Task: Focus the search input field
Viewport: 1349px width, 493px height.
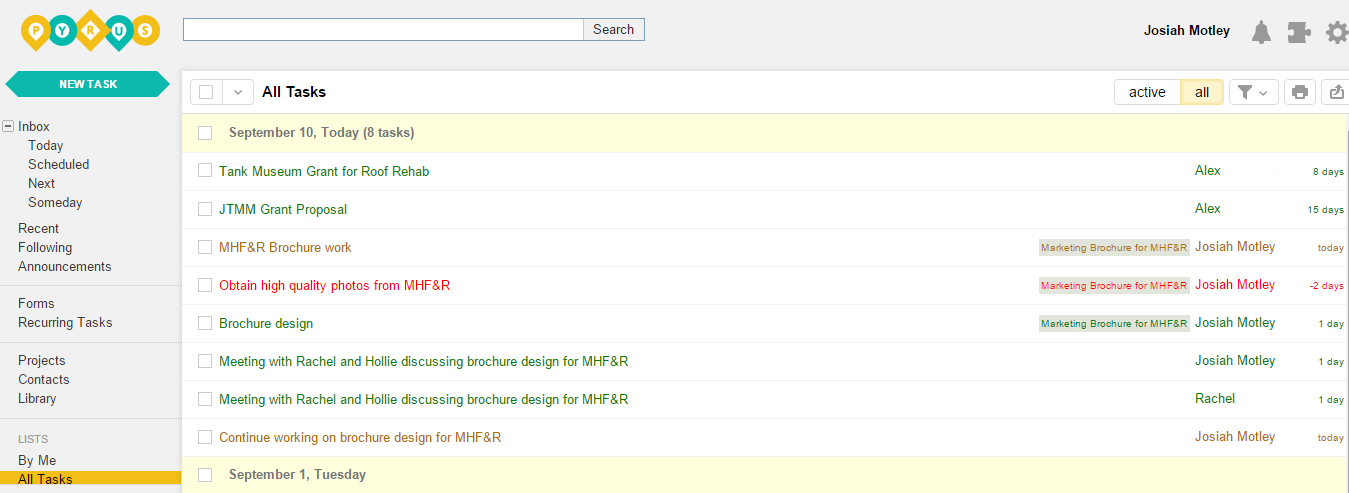Action: (383, 29)
